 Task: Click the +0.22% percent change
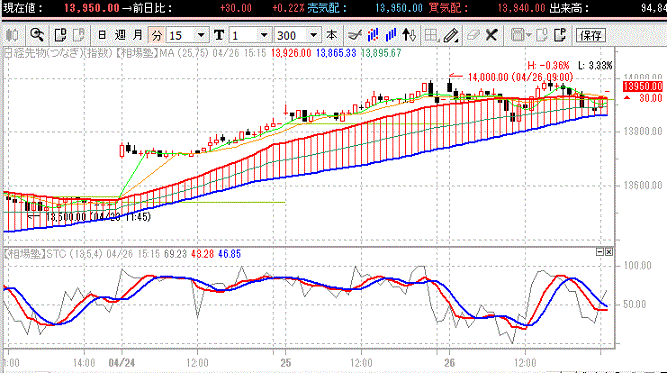[x=288, y=8]
